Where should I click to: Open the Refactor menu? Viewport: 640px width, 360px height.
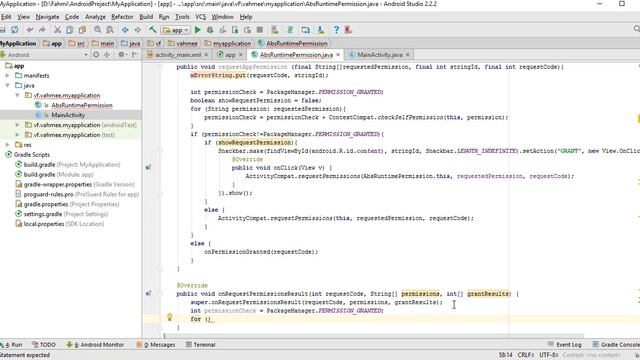(x=122, y=17)
